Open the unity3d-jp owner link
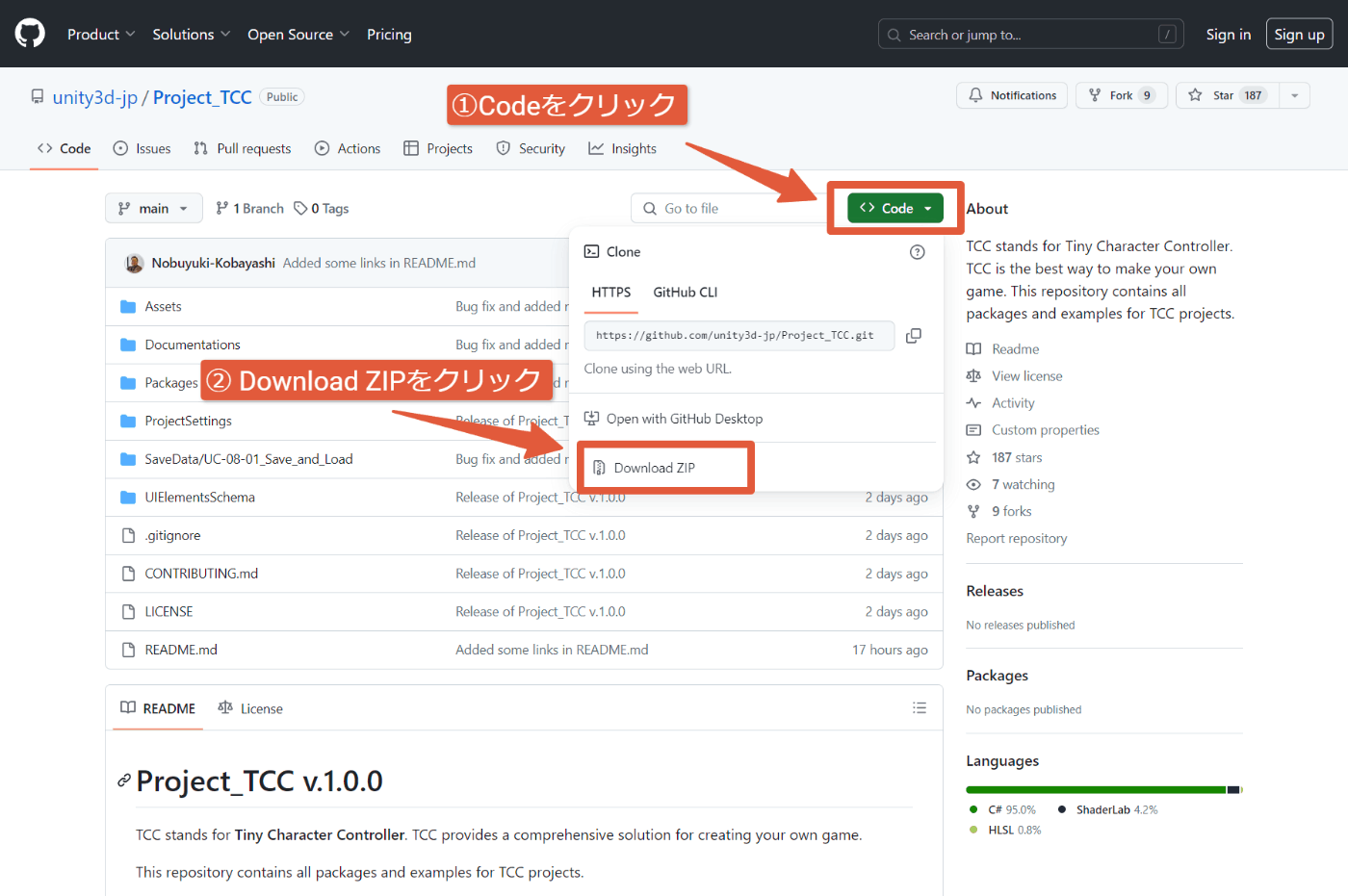The height and width of the screenshot is (896, 1348). click(95, 97)
